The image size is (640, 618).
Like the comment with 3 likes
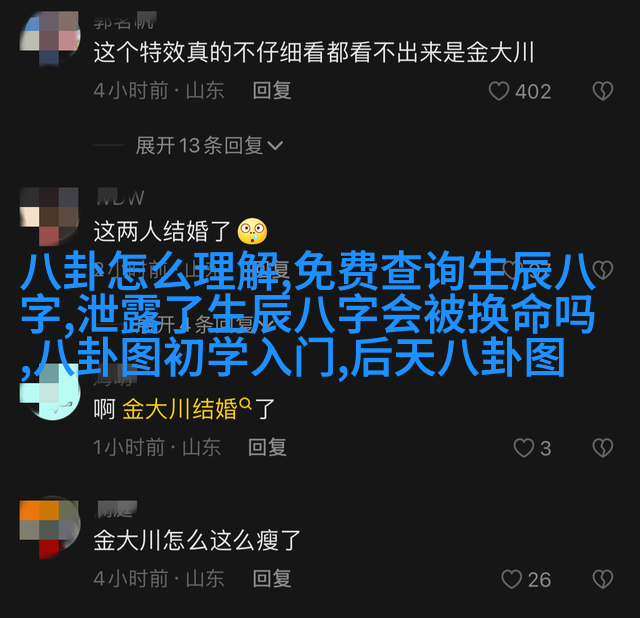pos(524,448)
